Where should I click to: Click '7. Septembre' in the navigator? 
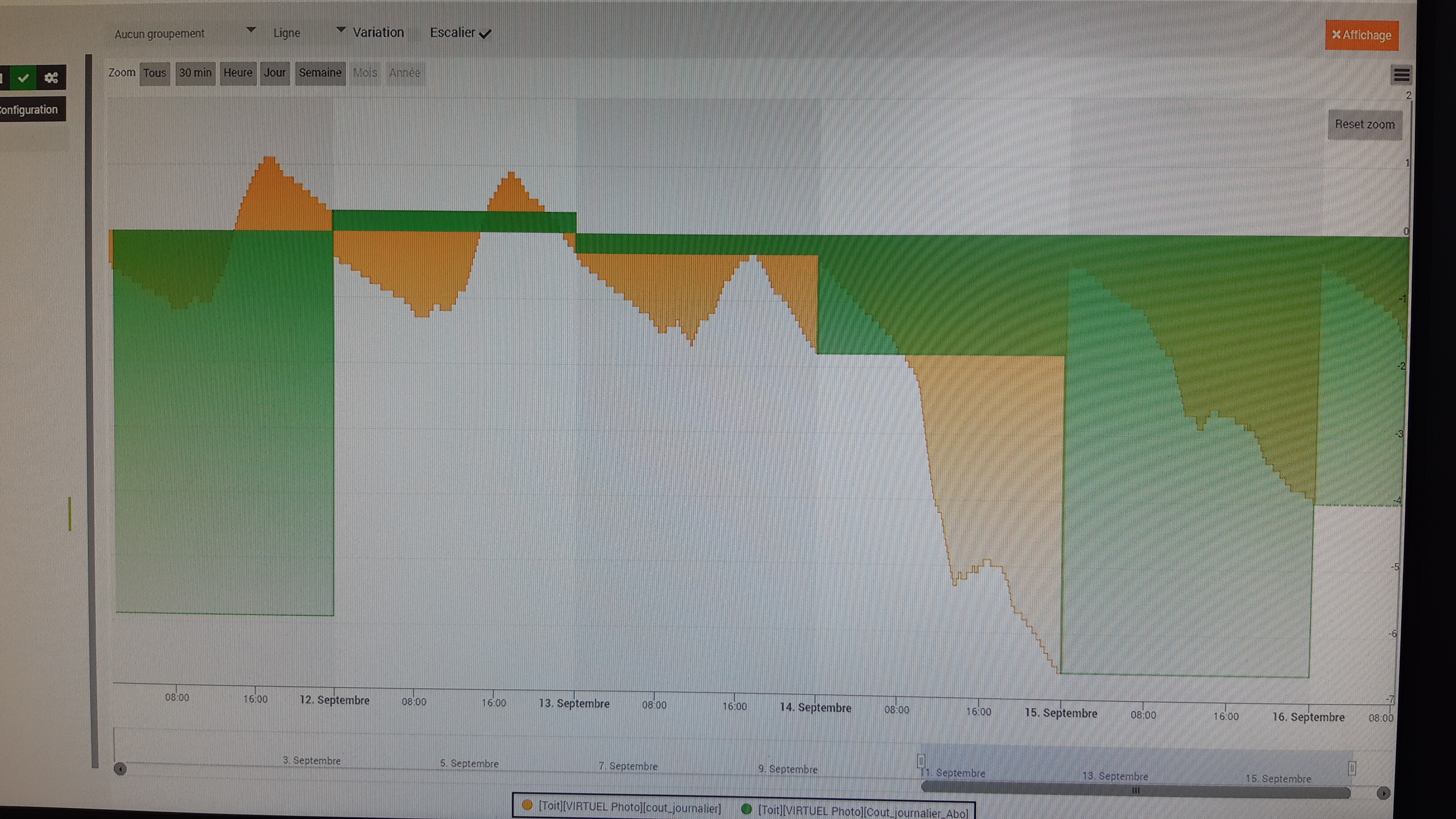click(x=629, y=766)
